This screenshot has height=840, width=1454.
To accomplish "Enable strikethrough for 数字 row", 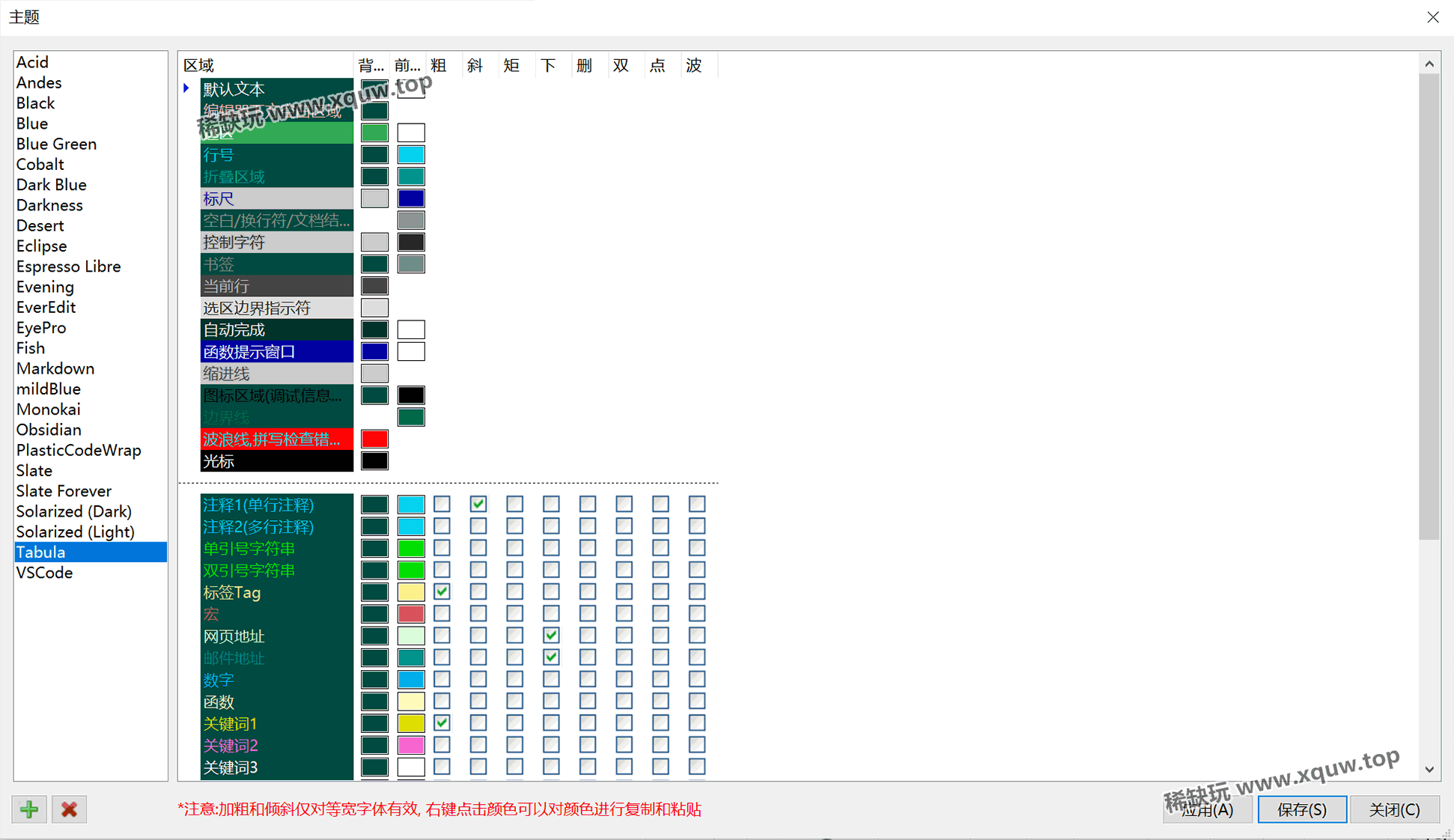I will (588, 679).
